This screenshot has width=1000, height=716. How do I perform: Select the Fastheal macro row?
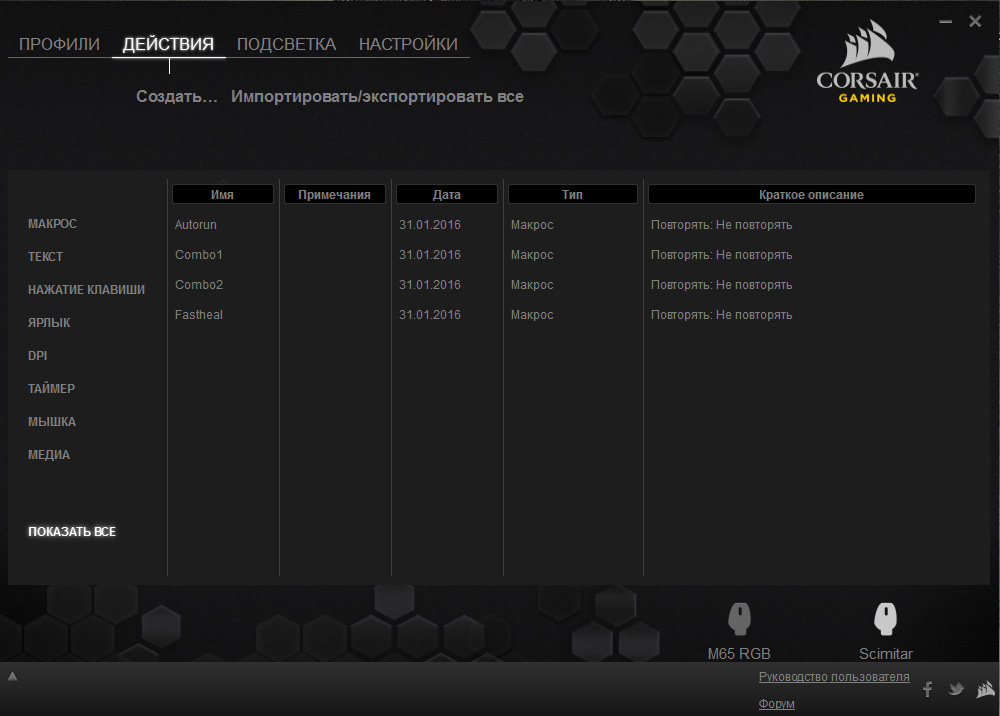tap(199, 315)
